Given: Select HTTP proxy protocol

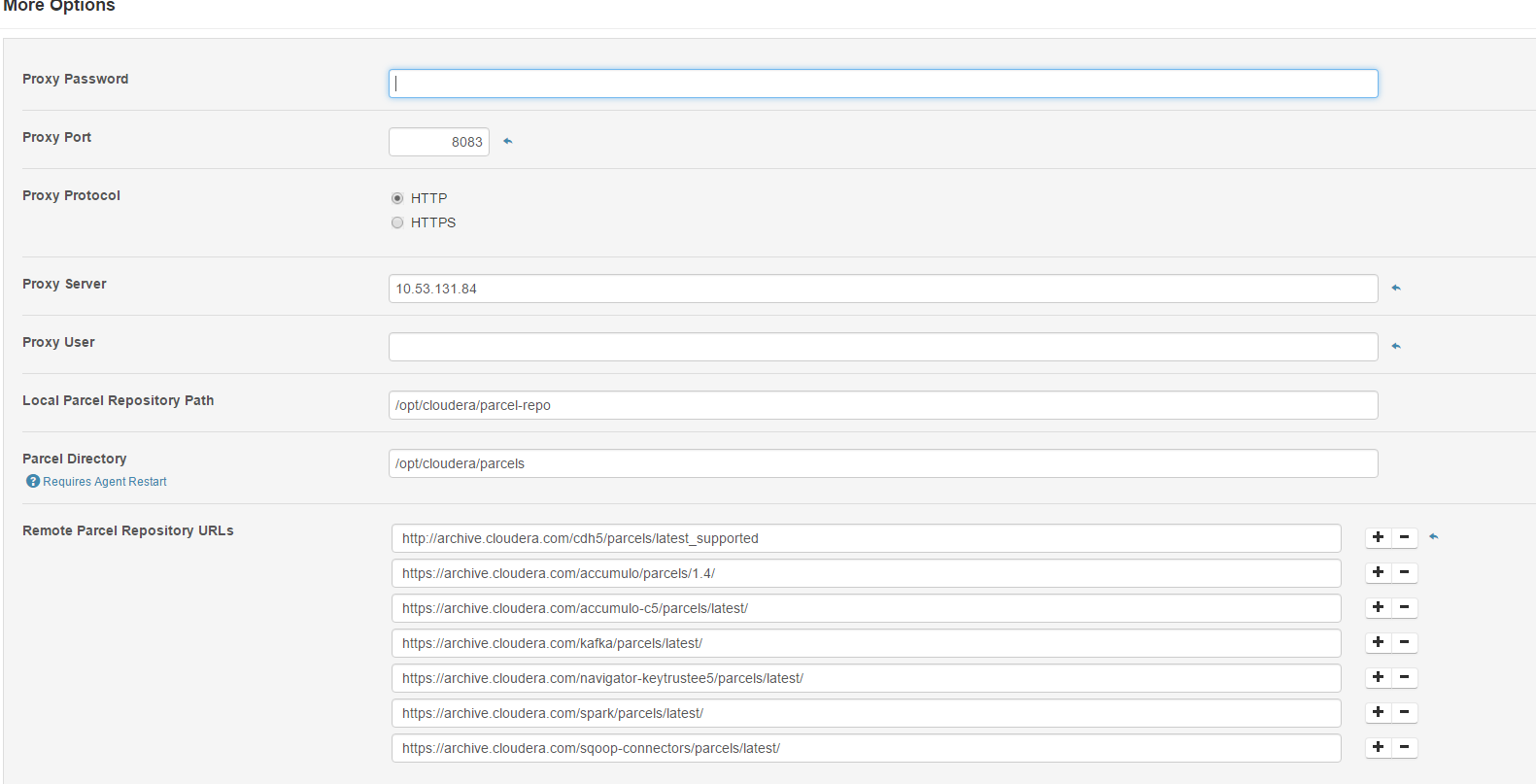Looking at the screenshot, I should point(397,198).
